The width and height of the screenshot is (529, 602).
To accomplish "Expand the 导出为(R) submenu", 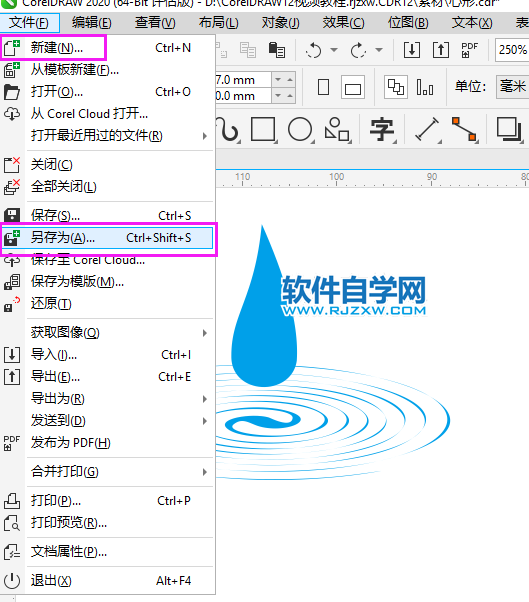I will (107, 399).
